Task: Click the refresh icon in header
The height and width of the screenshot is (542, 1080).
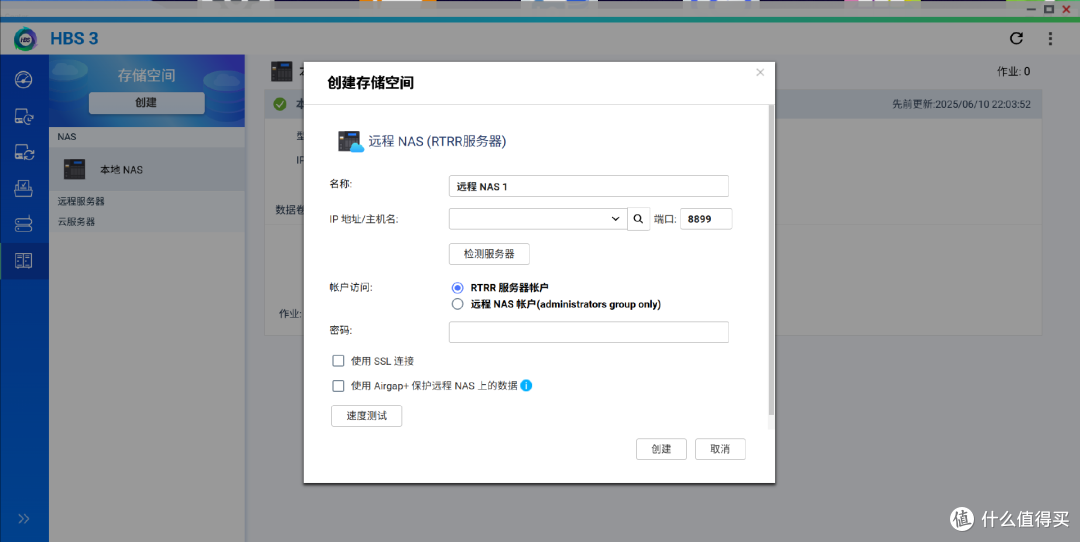Action: click(1016, 39)
